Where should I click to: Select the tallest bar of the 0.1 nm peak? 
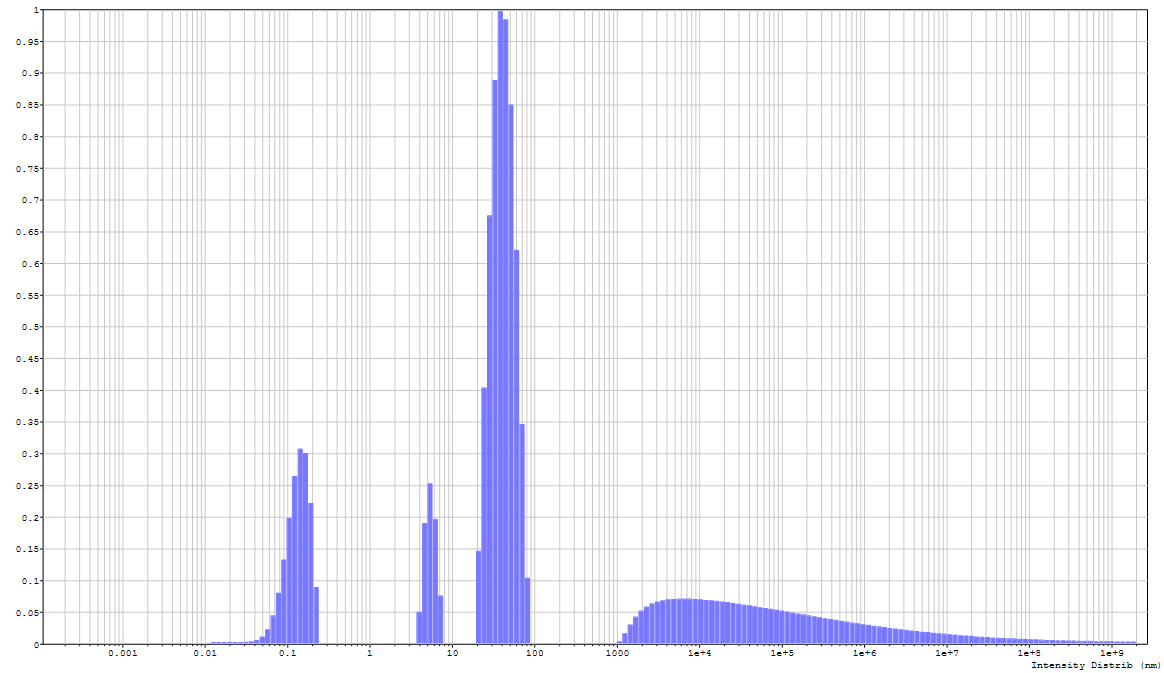[x=300, y=546]
